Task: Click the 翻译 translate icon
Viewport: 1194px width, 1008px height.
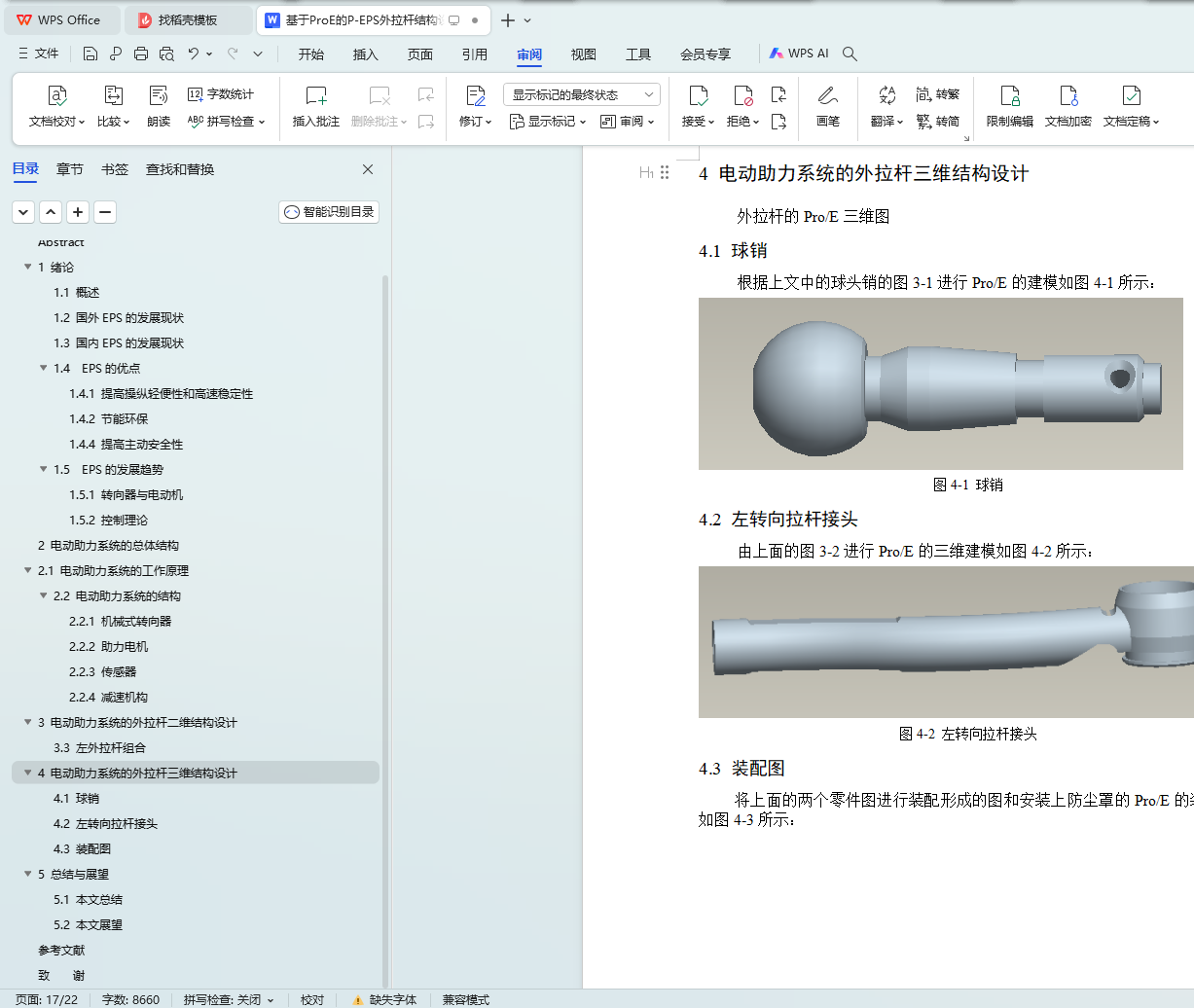Action: coord(886,95)
